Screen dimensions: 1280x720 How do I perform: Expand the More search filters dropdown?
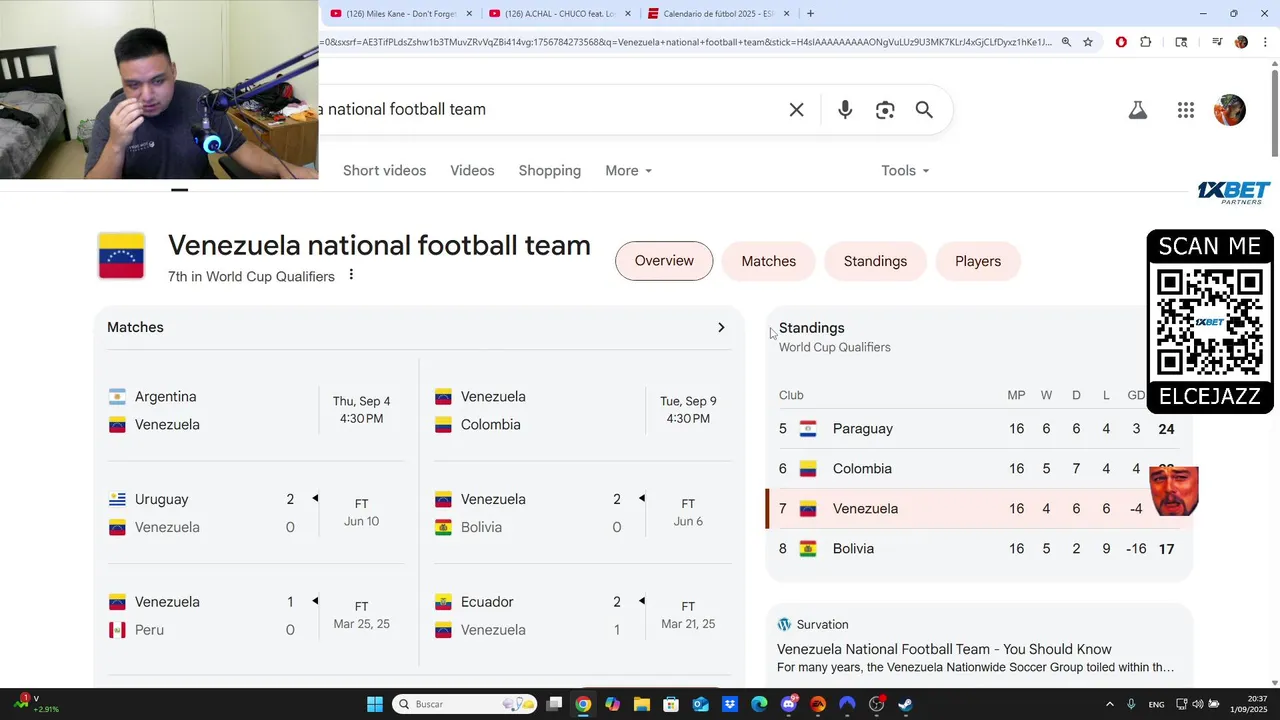point(628,171)
